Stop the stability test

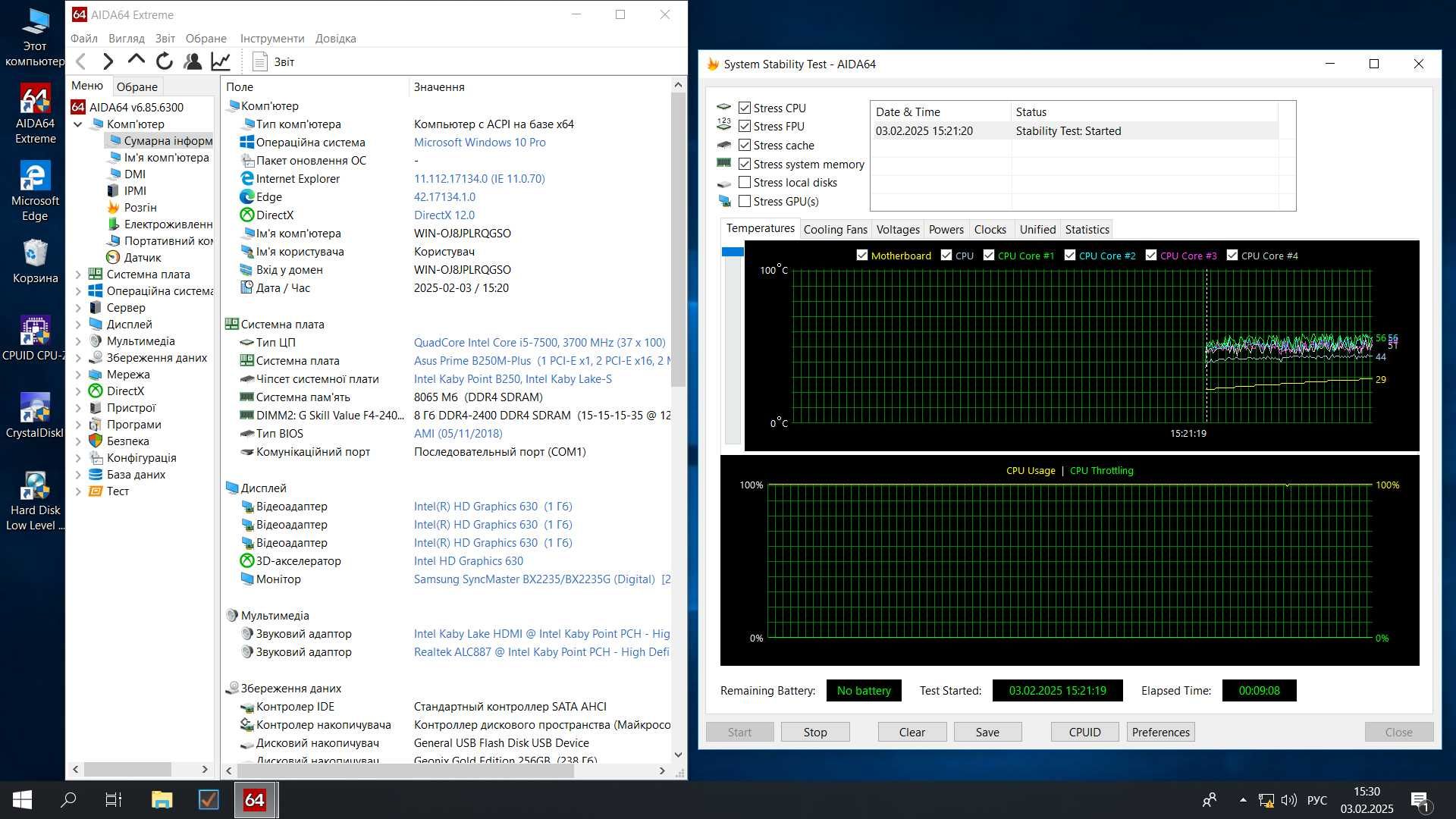pos(815,732)
